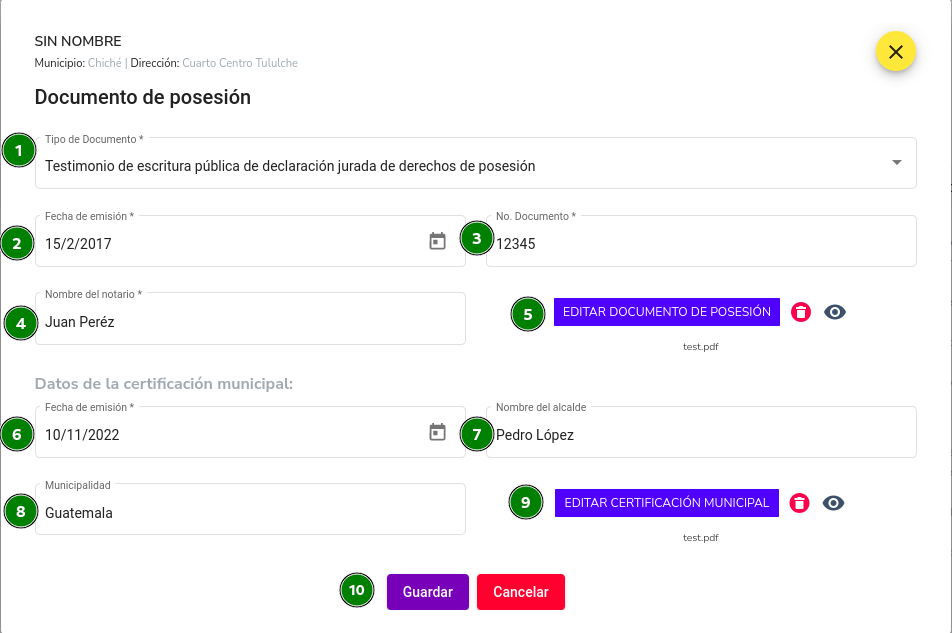Focus the Municipalidad field

tap(250, 509)
